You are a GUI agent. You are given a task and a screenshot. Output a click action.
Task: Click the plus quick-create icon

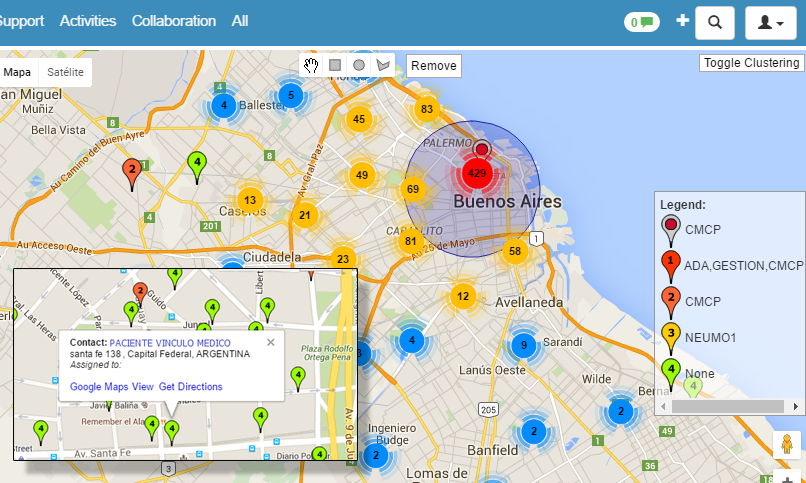coord(682,21)
